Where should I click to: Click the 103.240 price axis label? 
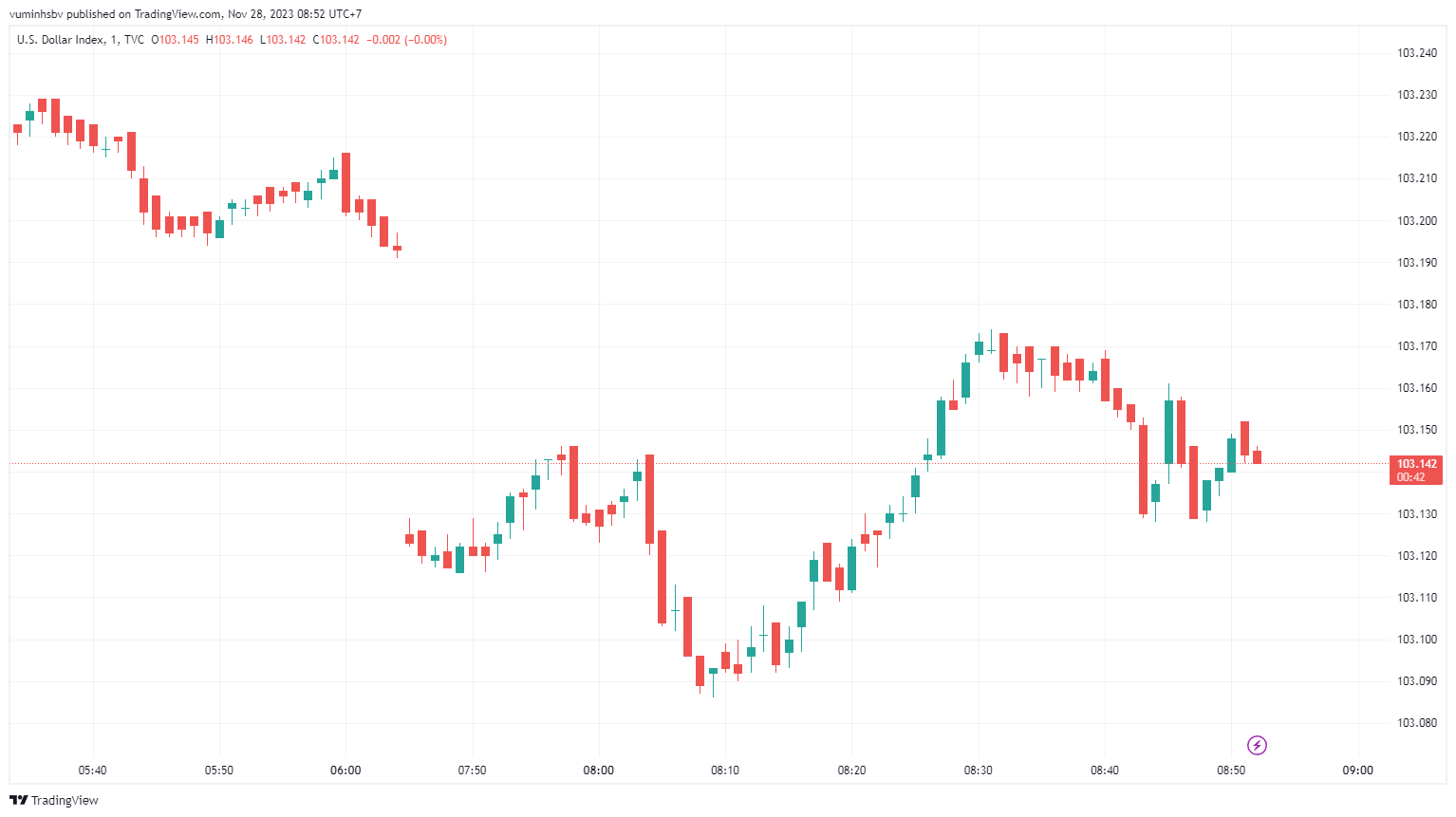pos(1417,53)
